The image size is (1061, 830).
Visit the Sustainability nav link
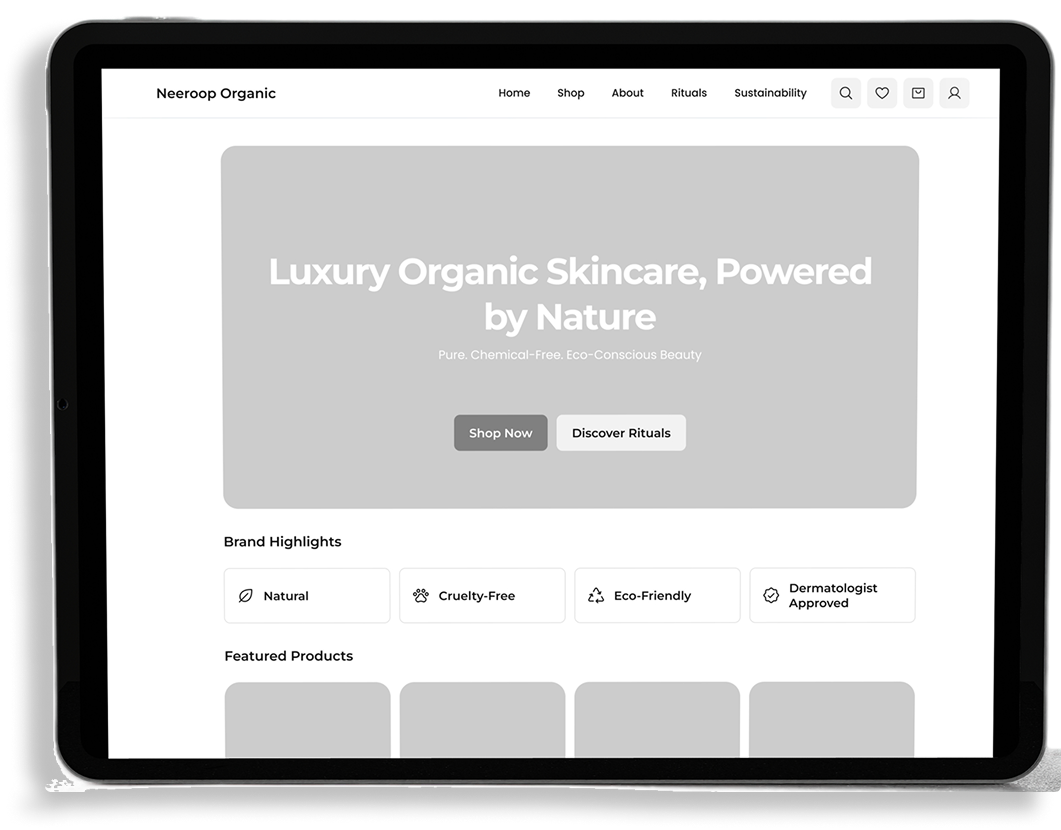tap(770, 93)
